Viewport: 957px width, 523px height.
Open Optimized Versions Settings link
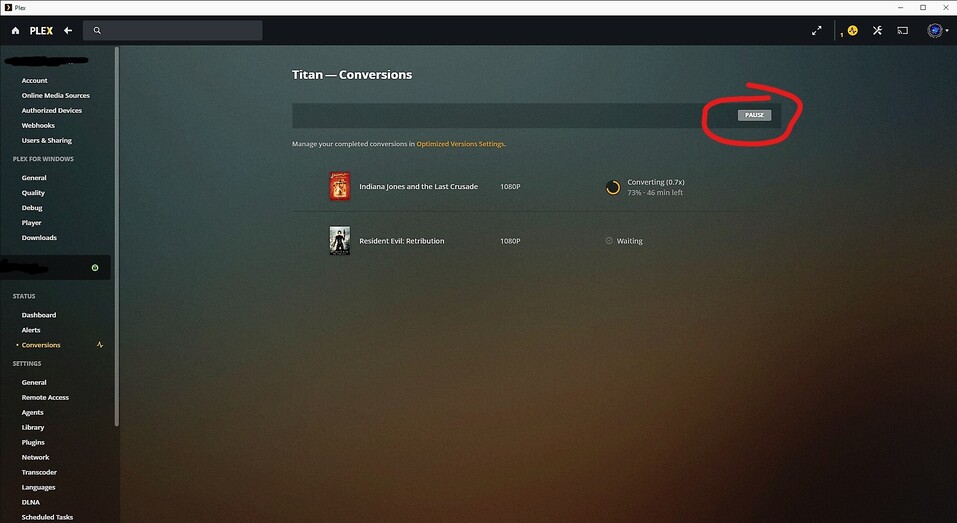[460, 144]
